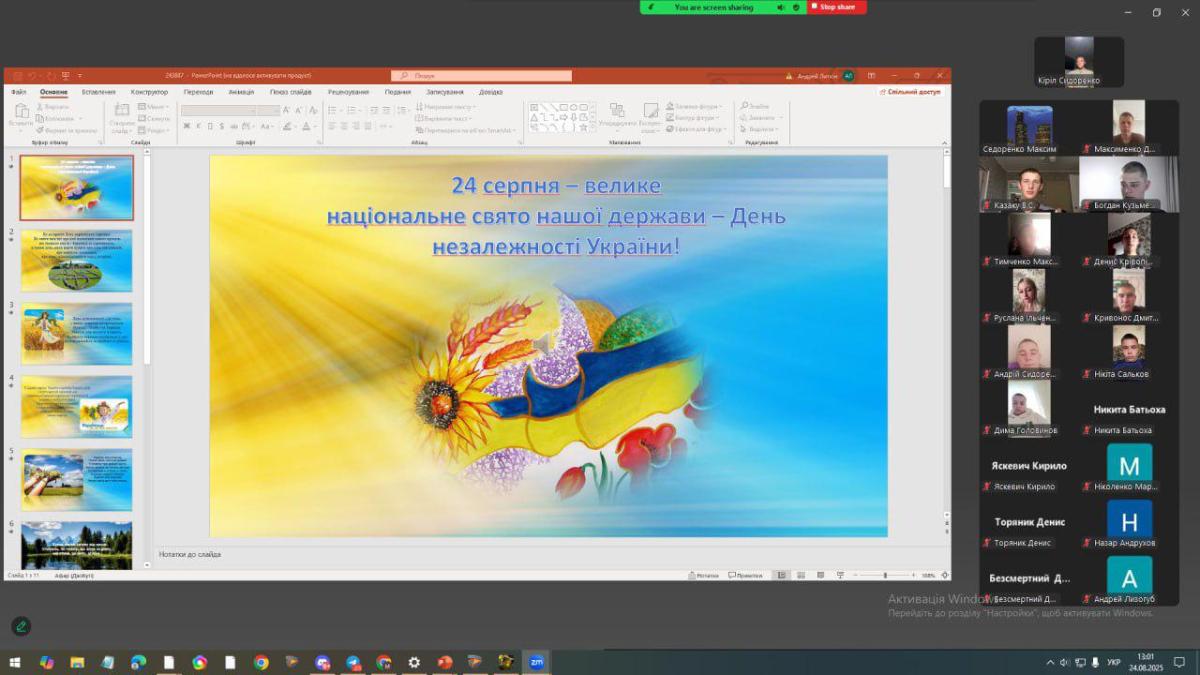Click the Створити слайд icon
Screen dimensions: 1200x675
point(122,118)
